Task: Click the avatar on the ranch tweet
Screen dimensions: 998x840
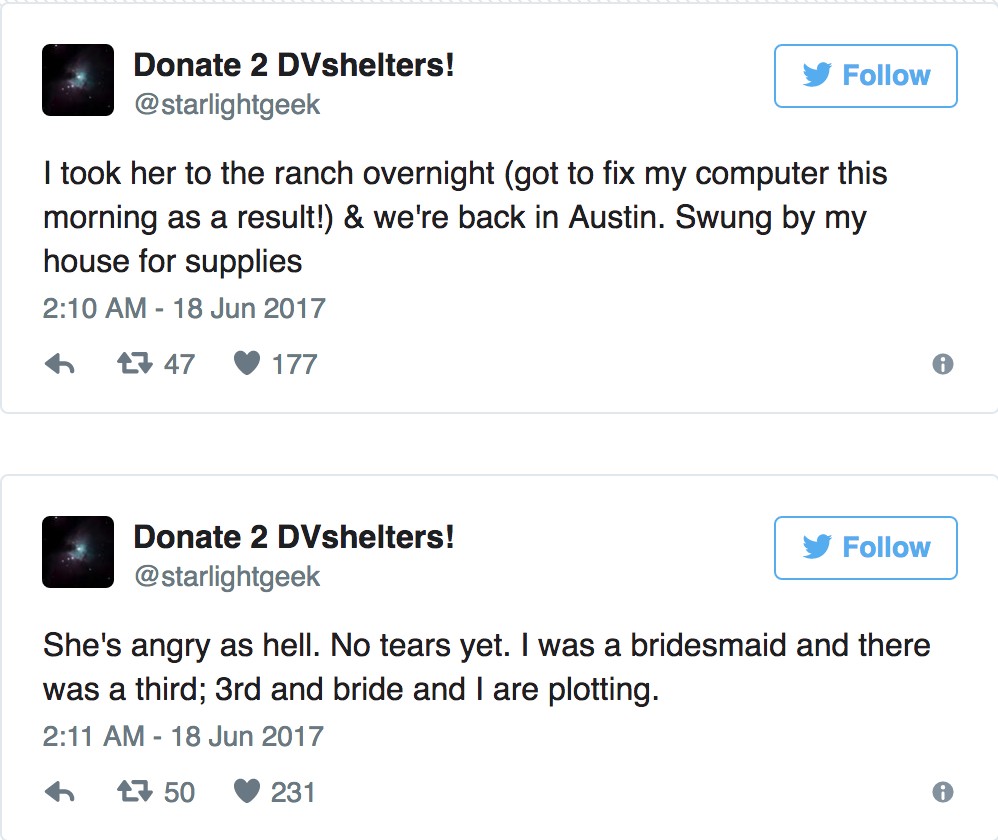Action: click(x=78, y=80)
